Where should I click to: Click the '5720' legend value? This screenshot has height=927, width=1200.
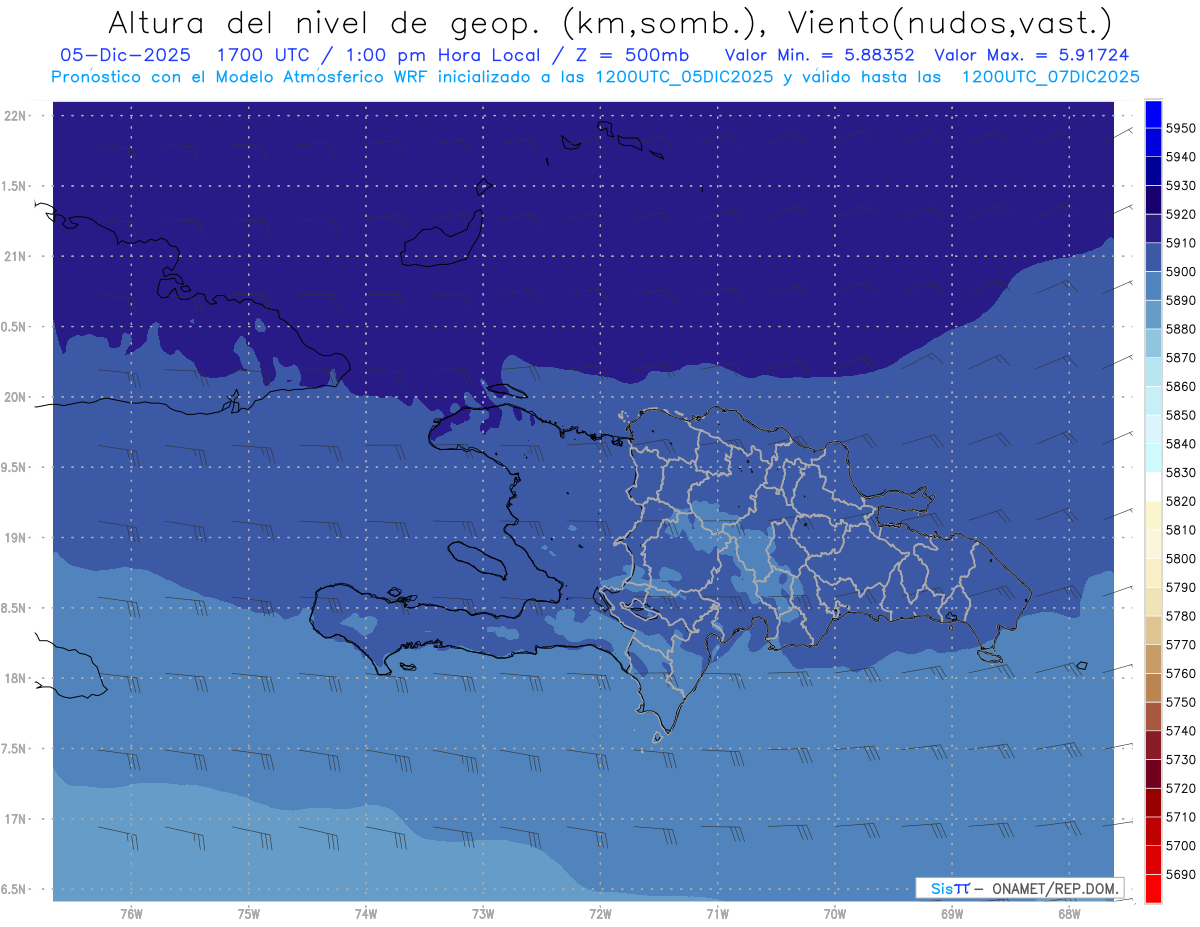(x=1181, y=788)
